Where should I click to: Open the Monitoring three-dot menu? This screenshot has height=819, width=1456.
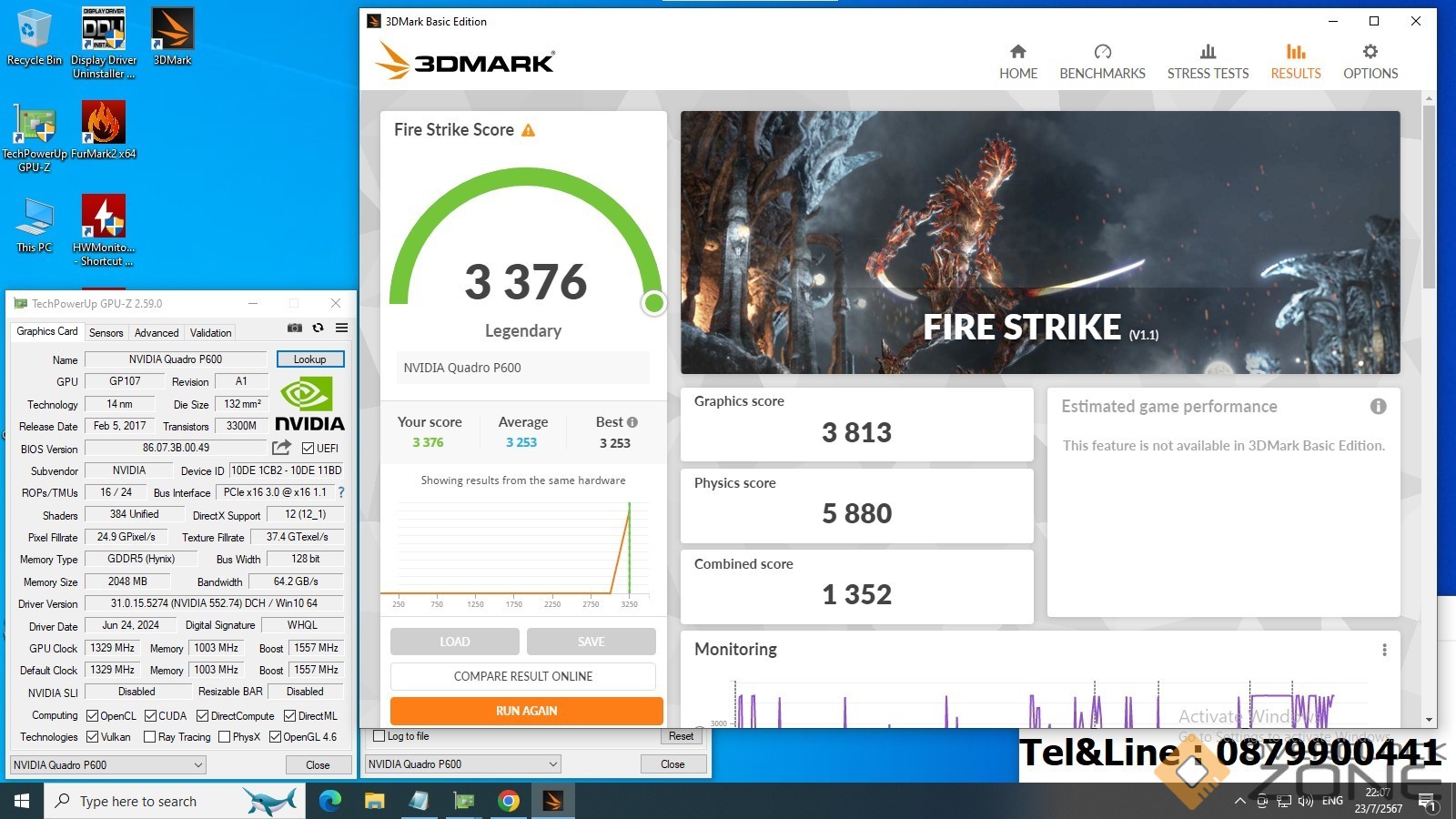point(1384,650)
